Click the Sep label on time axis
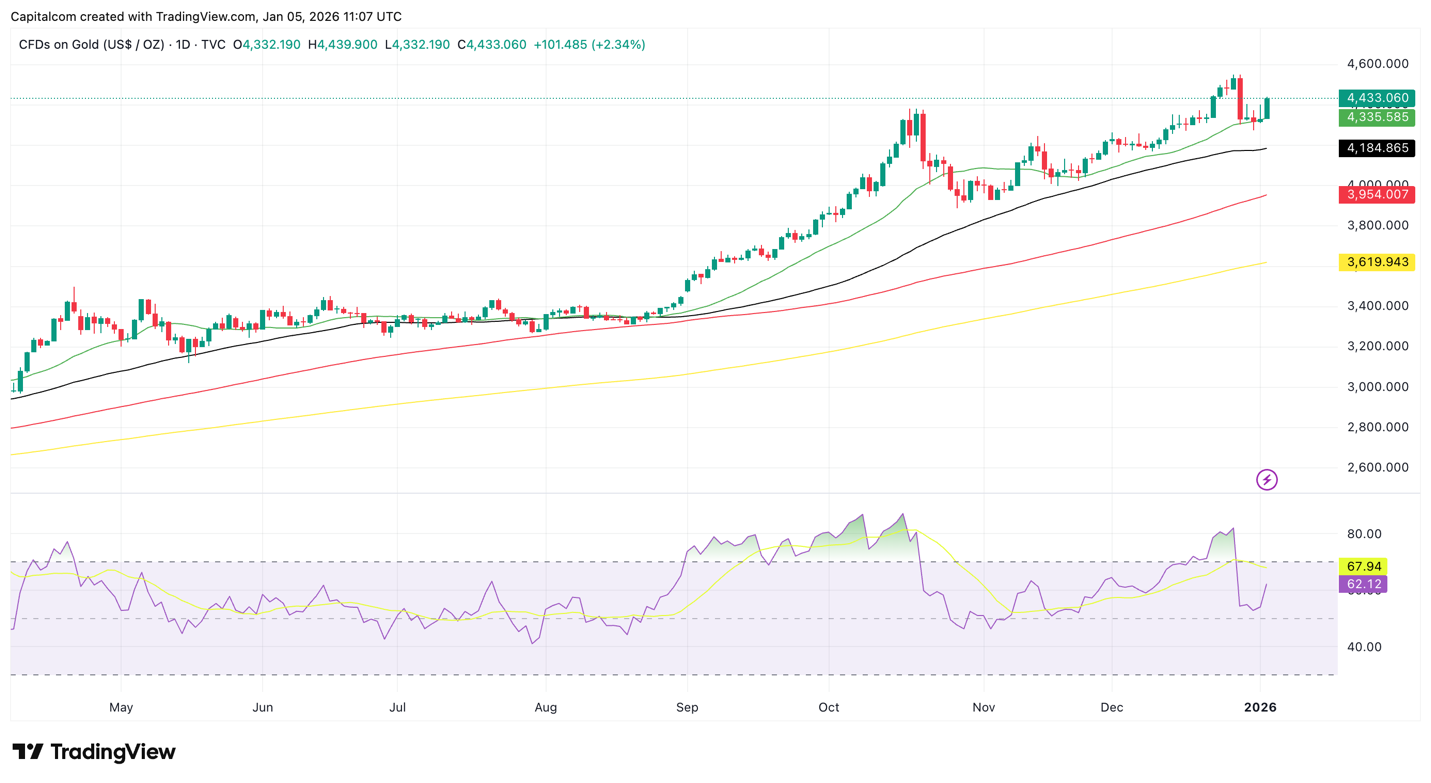The height and width of the screenshot is (783, 1431). tap(687, 707)
